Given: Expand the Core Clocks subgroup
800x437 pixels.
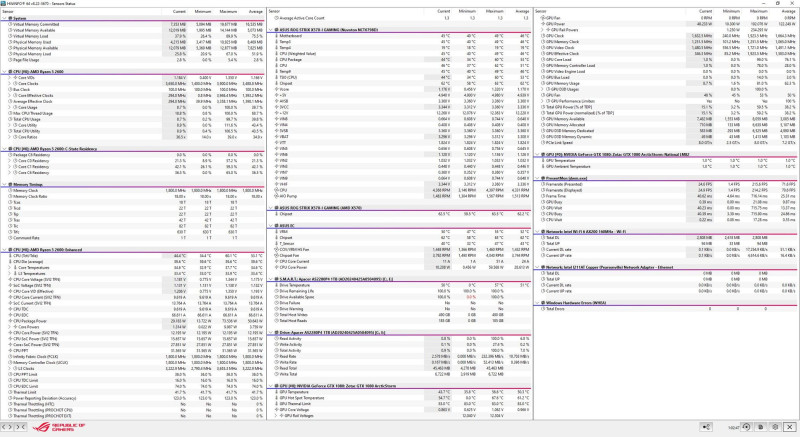Looking at the screenshot, I should 10,83.
